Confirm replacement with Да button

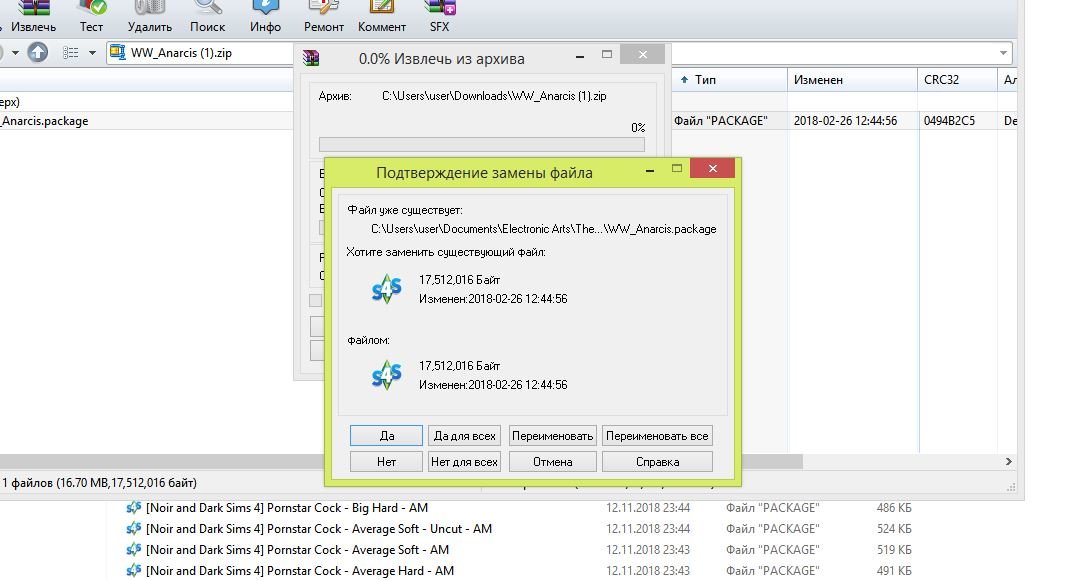coord(386,436)
